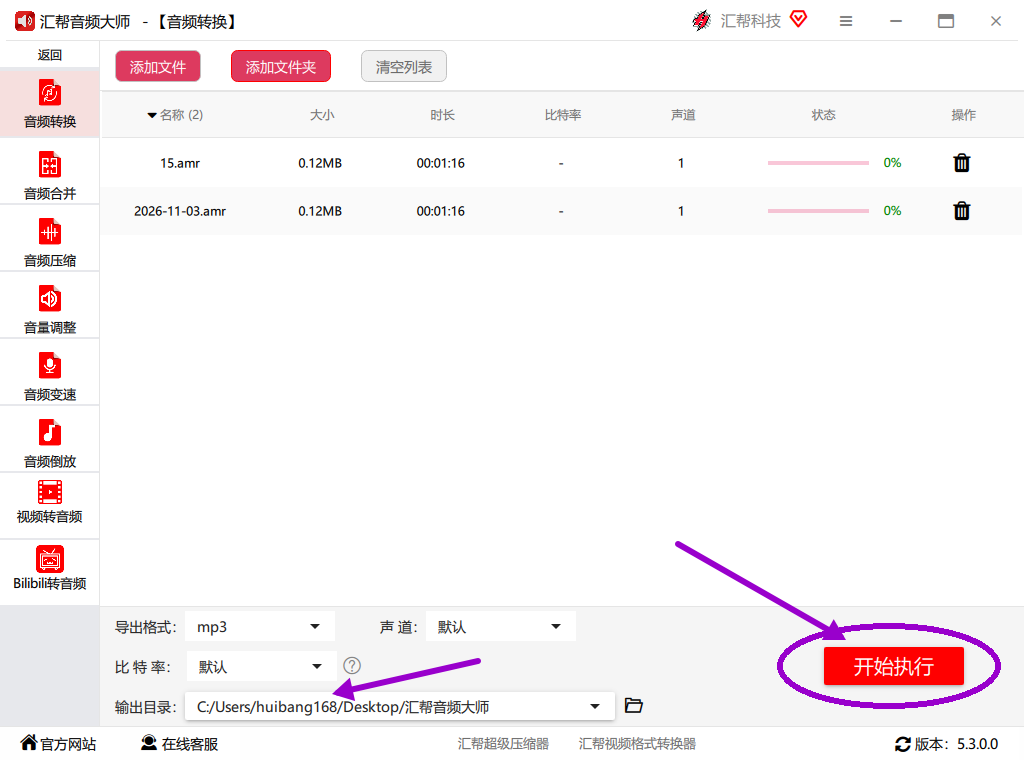Click the 开始执行 button
This screenshot has width=1024, height=760.
[x=893, y=666]
